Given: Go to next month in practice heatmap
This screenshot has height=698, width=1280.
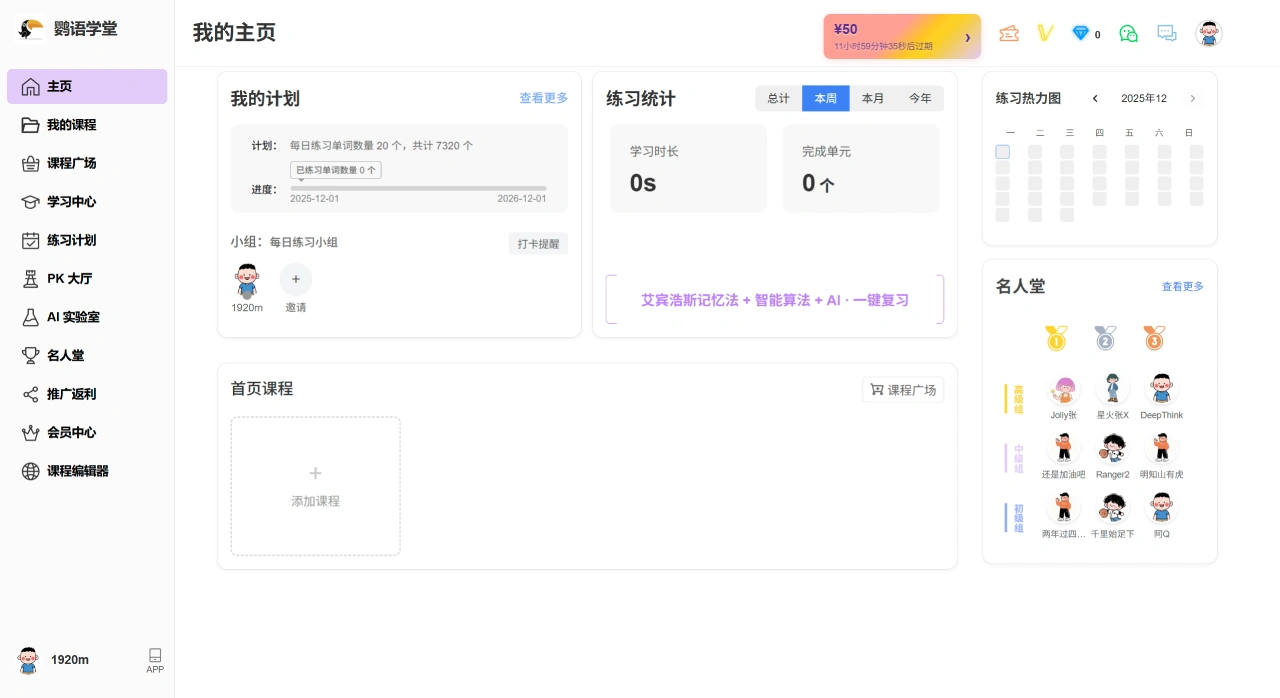Looking at the screenshot, I should [x=1192, y=98].
